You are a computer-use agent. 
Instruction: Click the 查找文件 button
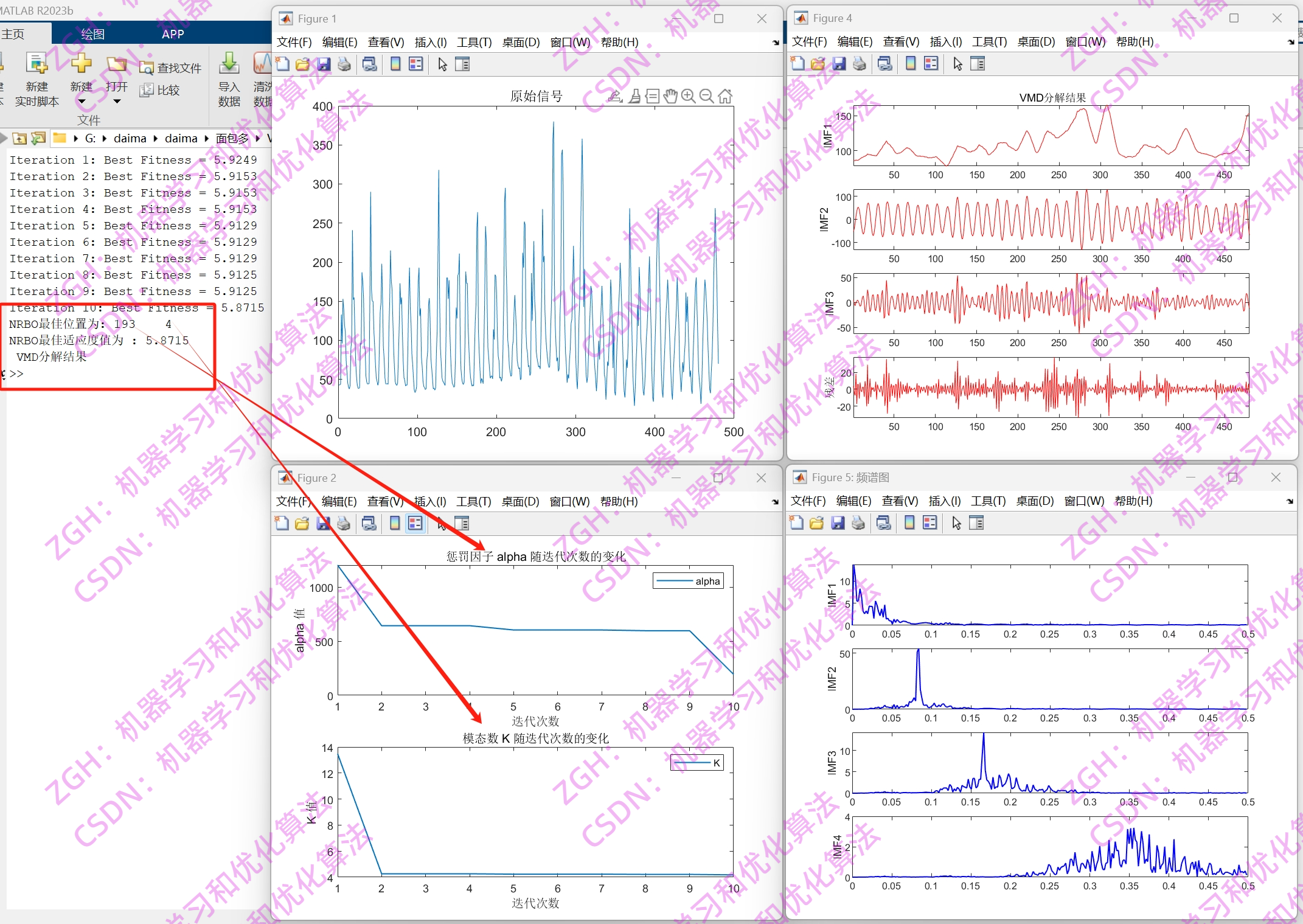pos(170,68)
